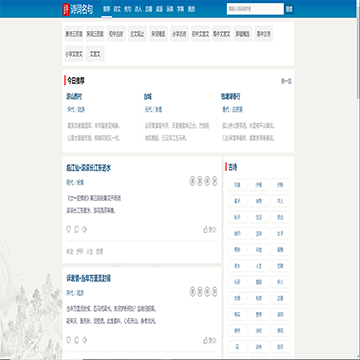Click the 唐代/白居易 author under 钱塘湖春行
The height and width of the screenshot is (360, 360).
click(232, 109)
